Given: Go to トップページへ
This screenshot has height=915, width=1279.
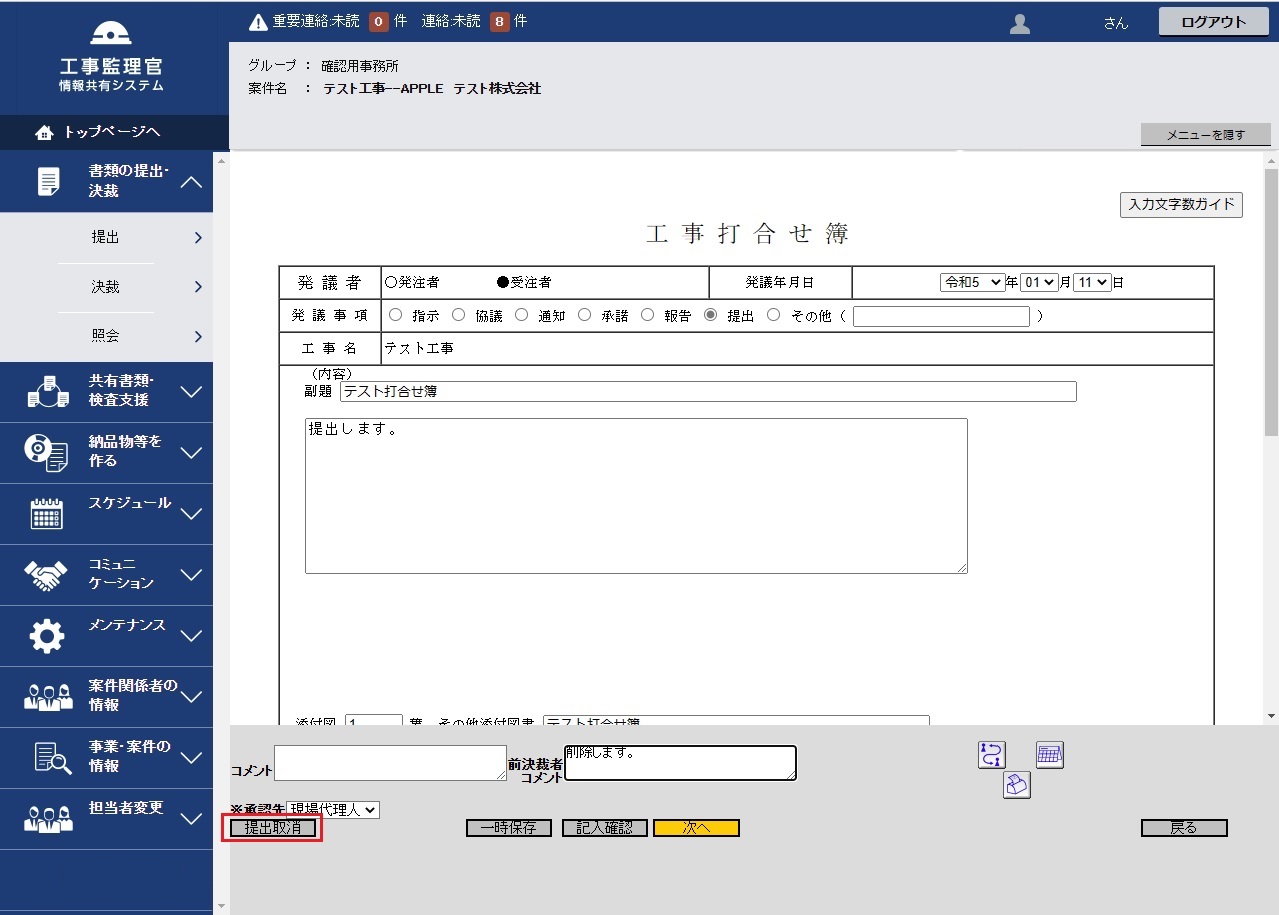Looking at the screenshot, I should (x=112, y=132).
